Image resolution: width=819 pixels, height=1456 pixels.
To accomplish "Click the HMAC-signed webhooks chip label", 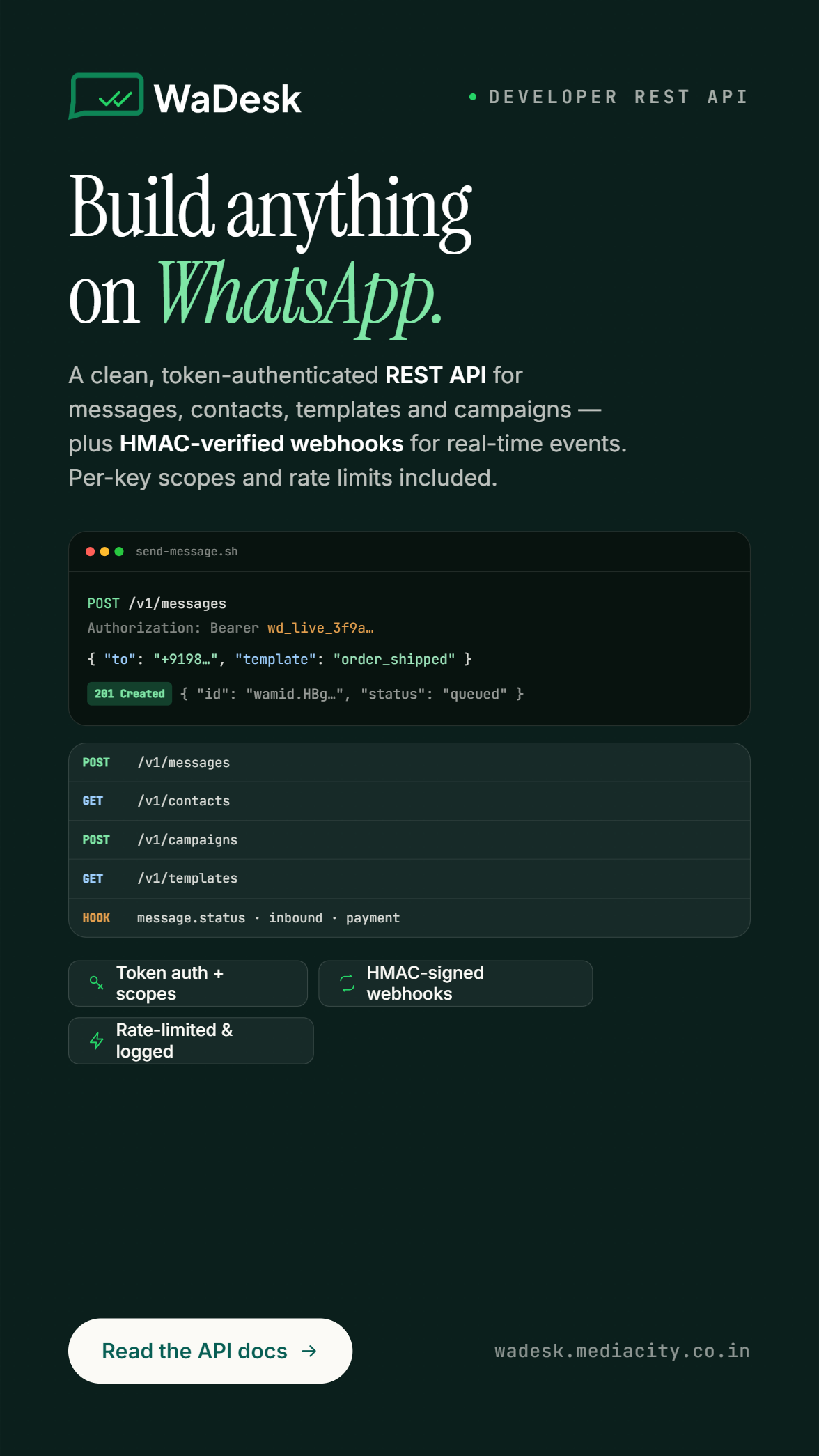I will pos(425,983).
